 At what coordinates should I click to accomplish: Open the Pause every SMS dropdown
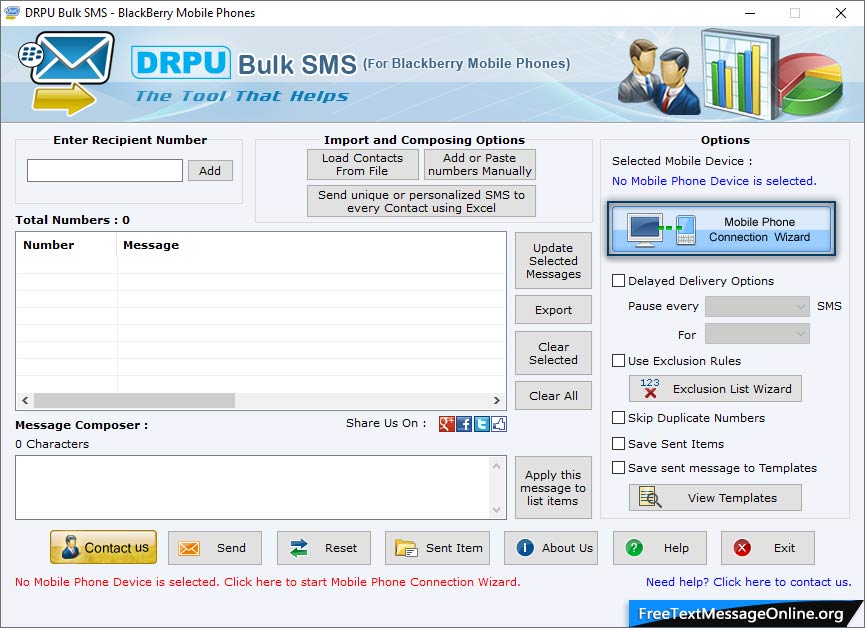(757, 306)
